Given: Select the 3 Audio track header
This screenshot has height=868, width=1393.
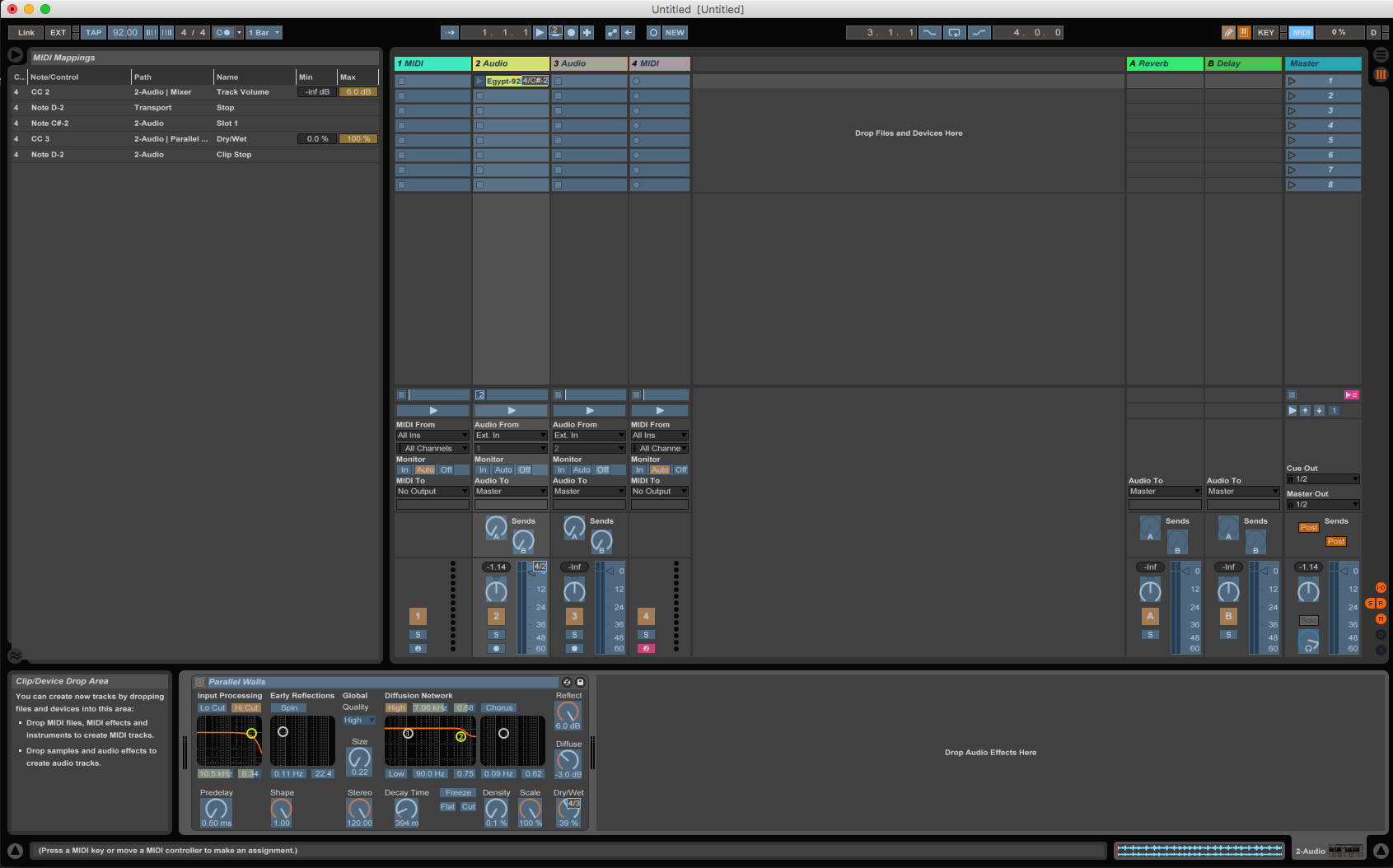Looking at the screenshot, I should click(x=589, y=63).
